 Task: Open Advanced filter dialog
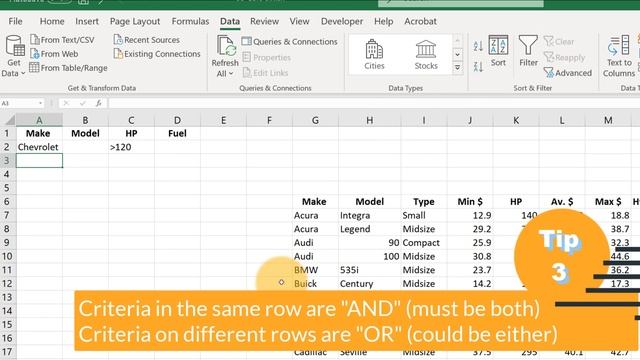[568, 73]
